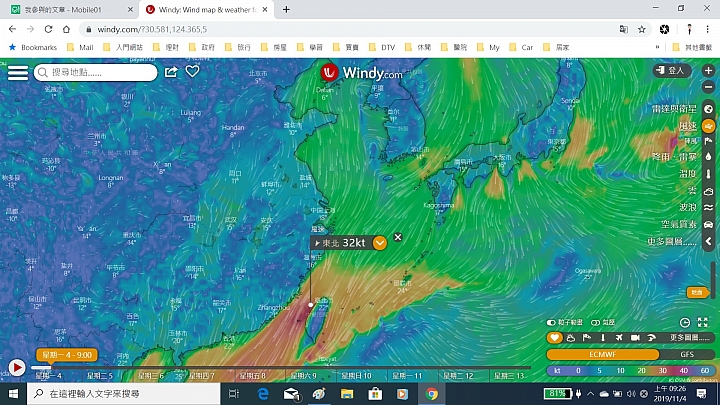This screenshot has height=405, width=720.
Task: Open Windows Start menu
Action: click(13, 394)
